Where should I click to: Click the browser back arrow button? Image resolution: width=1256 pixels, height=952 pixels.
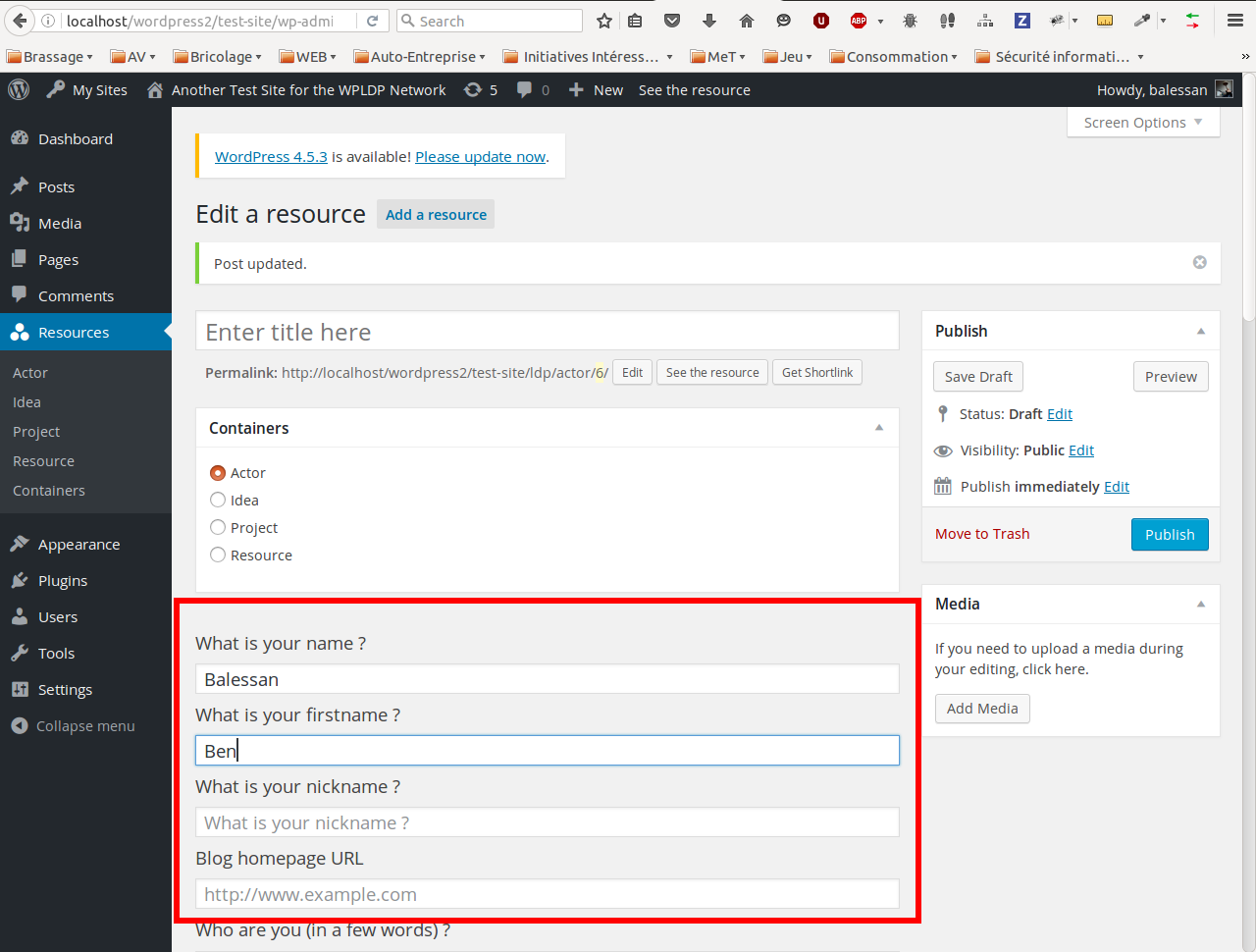(x=20, y=21)
